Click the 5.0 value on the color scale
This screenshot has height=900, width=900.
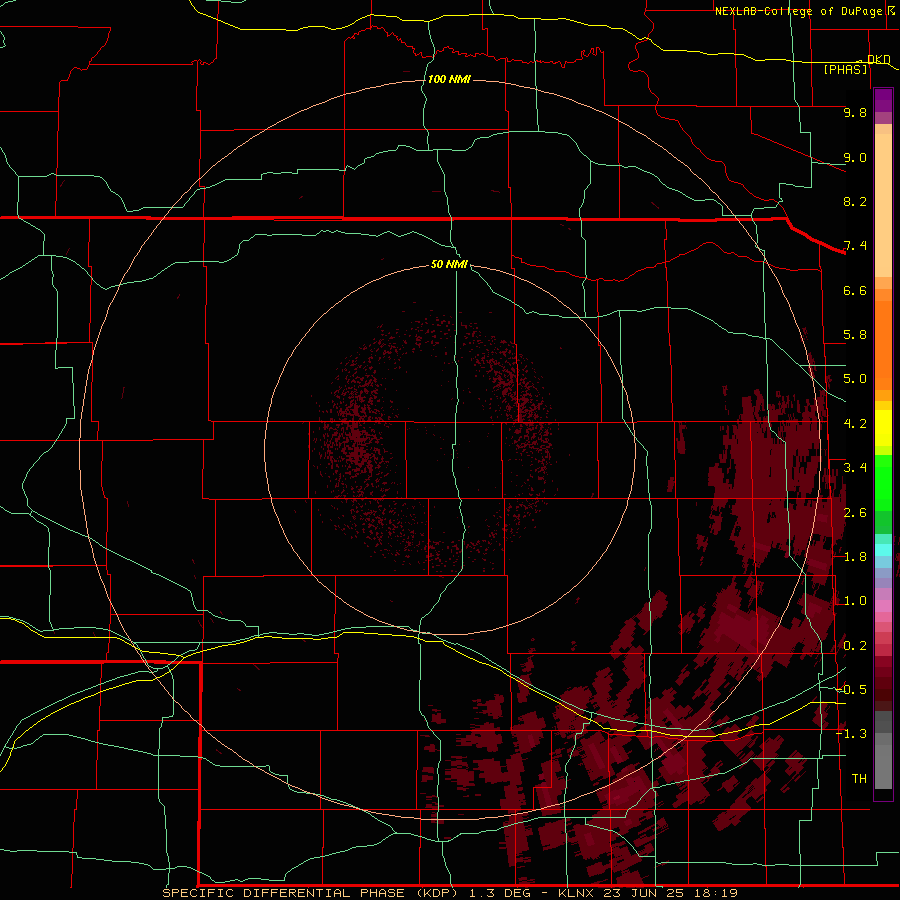pos(855,379)
